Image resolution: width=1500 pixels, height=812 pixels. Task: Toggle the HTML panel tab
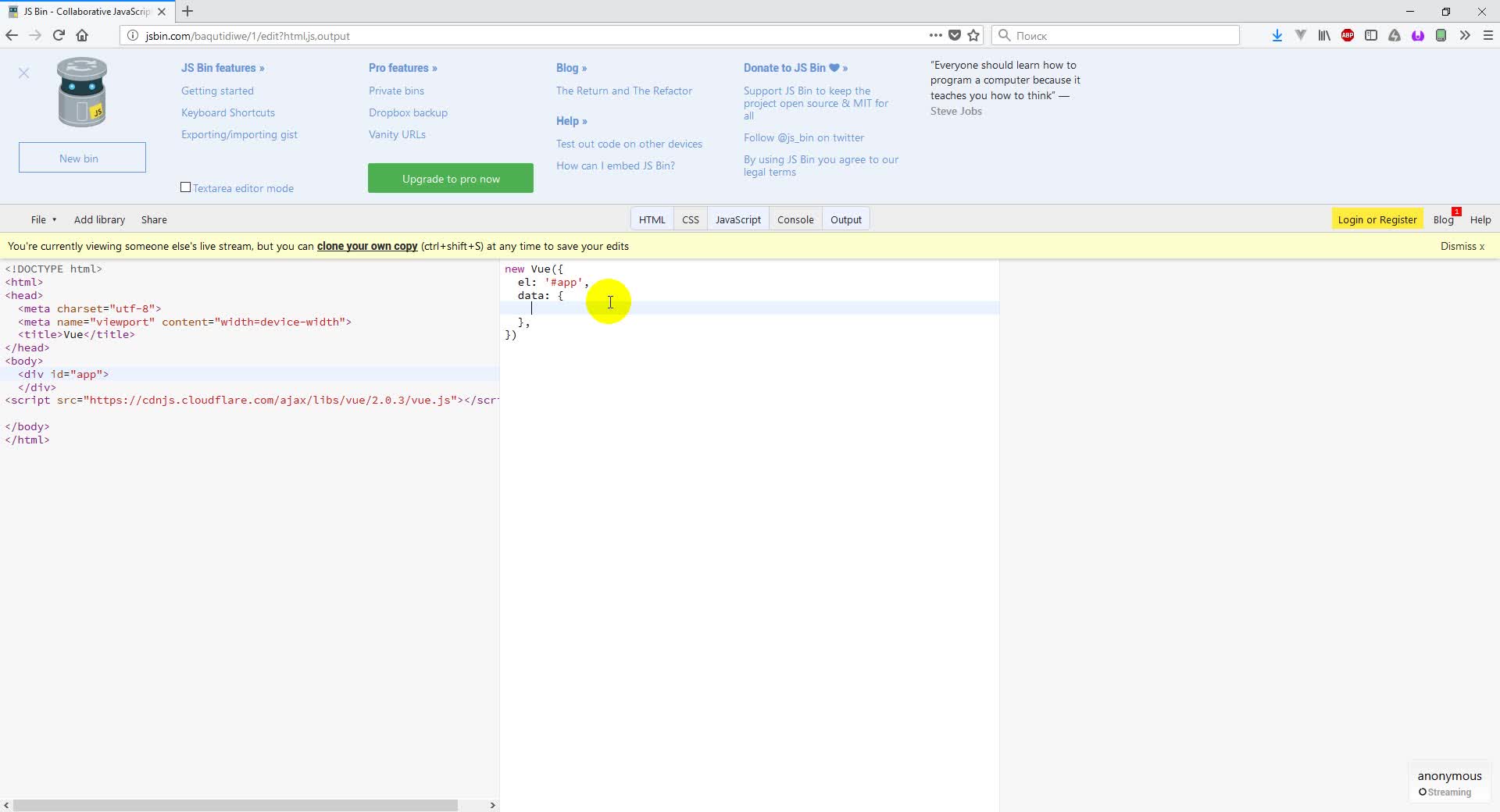pos(652,219)
